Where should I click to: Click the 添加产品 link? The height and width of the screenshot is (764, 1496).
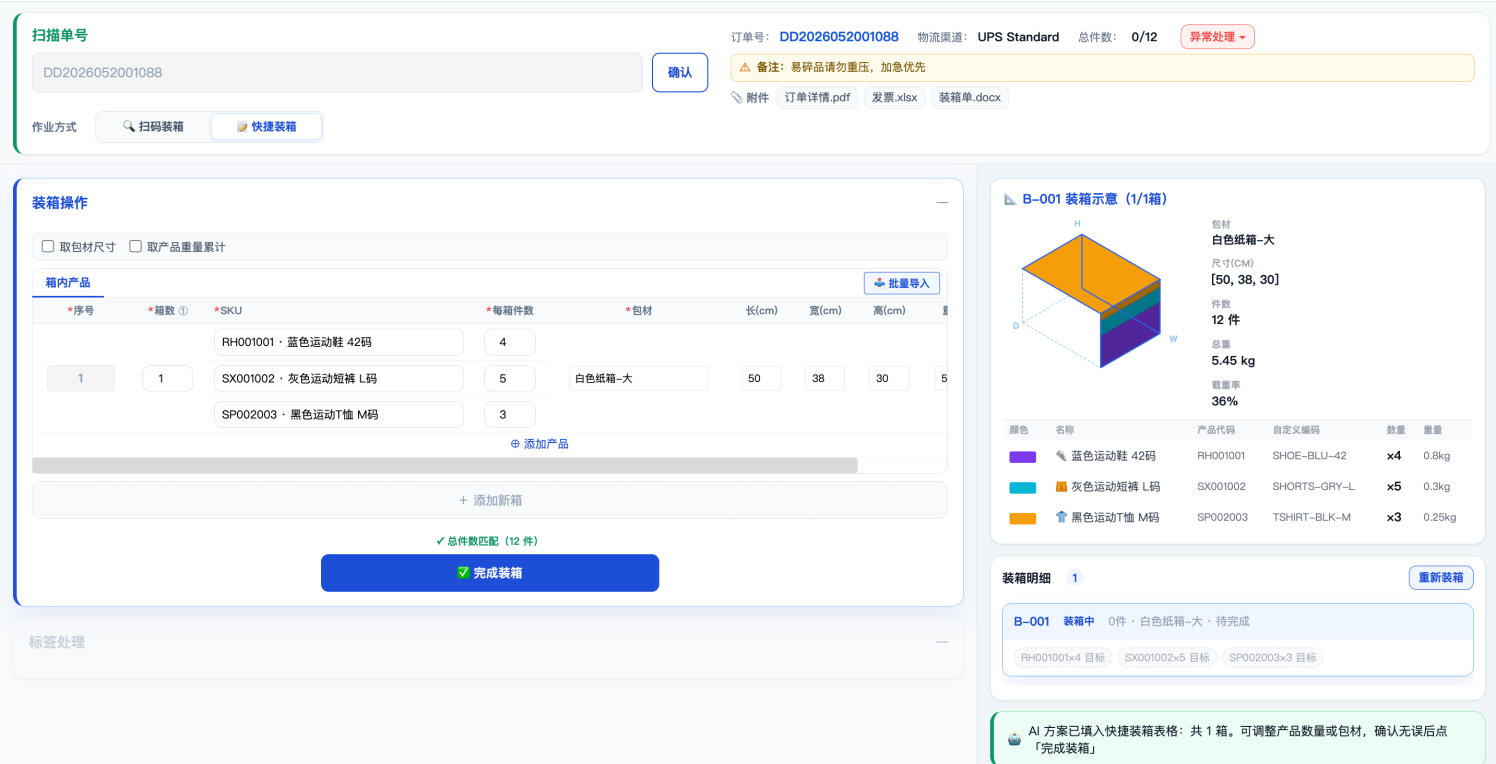pos(540,444)
